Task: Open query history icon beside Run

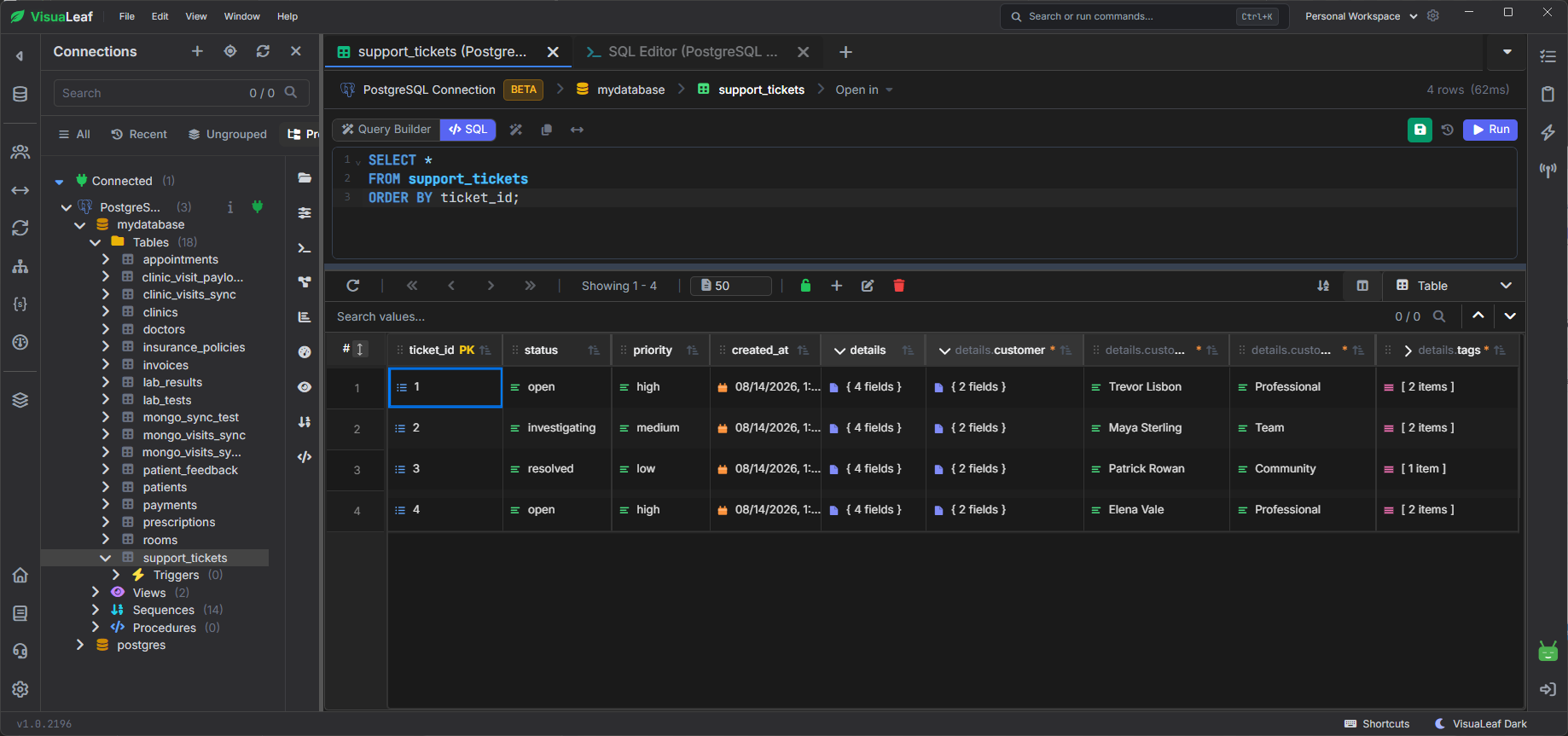Action: (x=1448, y=130)
